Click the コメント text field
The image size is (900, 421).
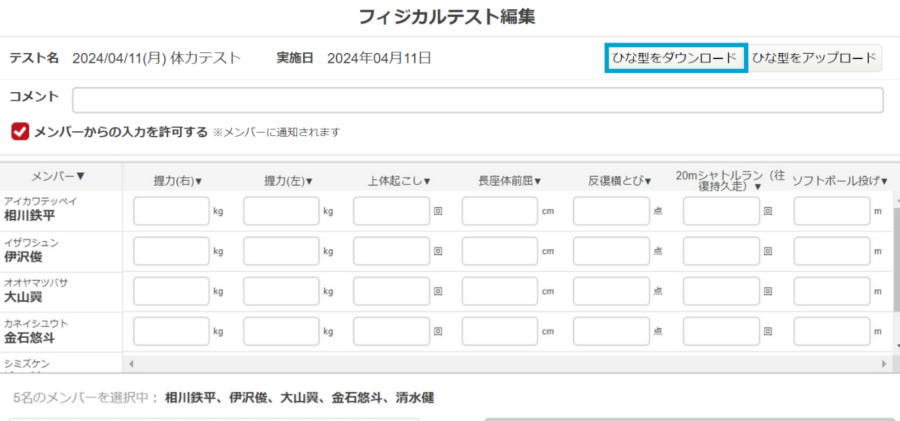coord(477,100)
